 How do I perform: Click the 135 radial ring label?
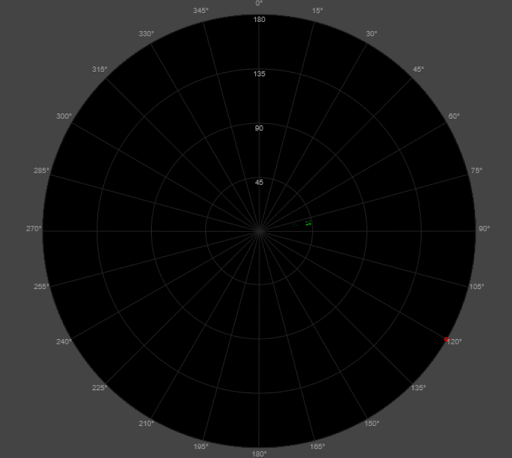click(259, 74)
